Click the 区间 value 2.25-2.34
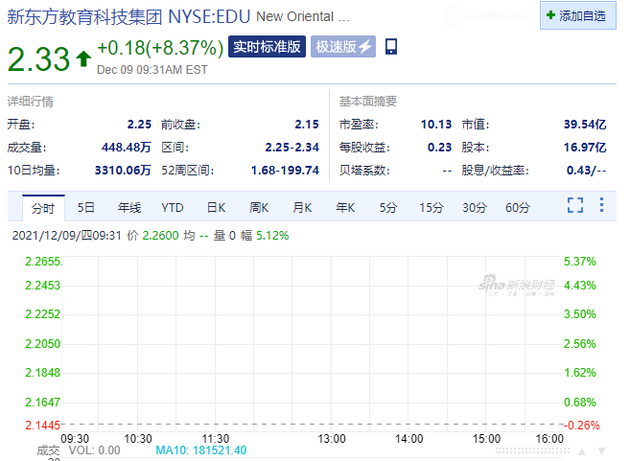Viewport: 630px width, 461px height. tap(292, 148)
